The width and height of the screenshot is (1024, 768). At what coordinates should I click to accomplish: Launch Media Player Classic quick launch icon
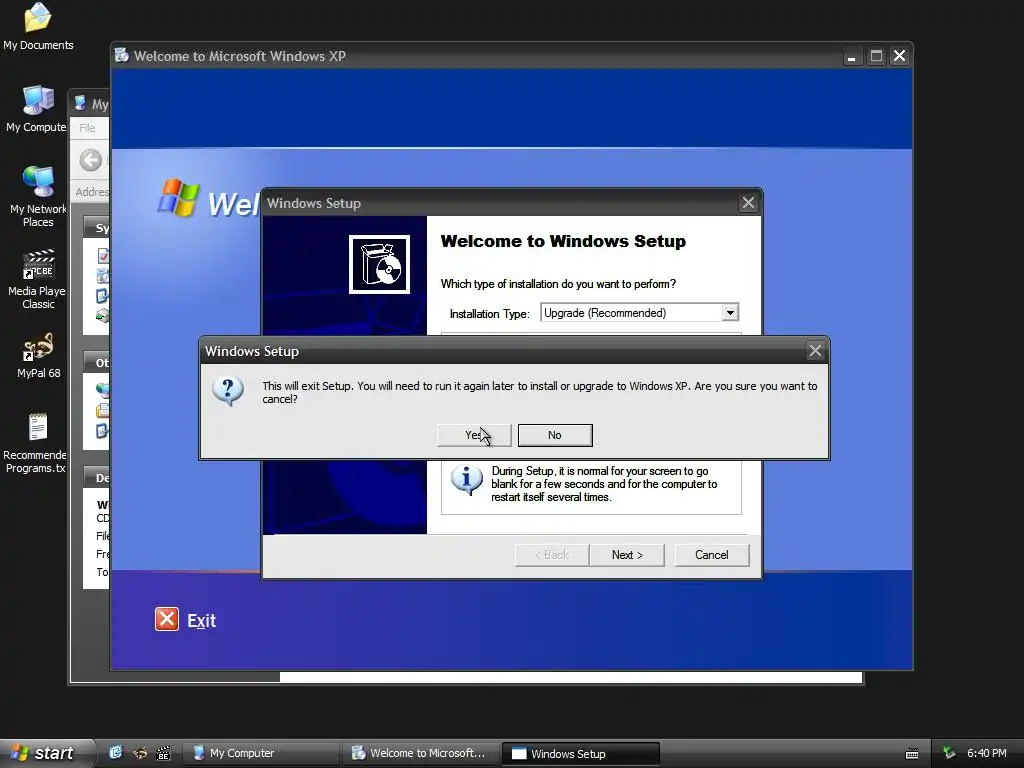pos(163,753)
